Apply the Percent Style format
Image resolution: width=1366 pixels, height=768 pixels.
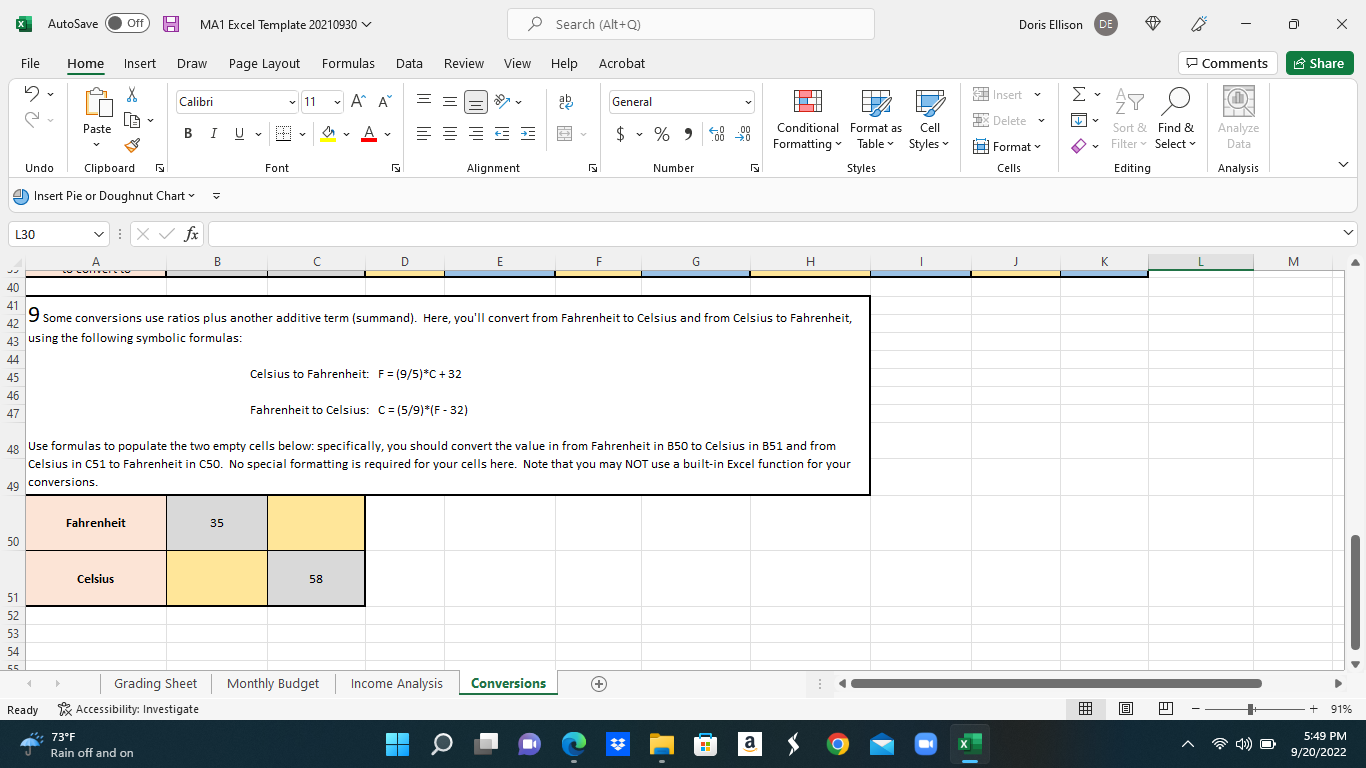[x=661, y=133]
